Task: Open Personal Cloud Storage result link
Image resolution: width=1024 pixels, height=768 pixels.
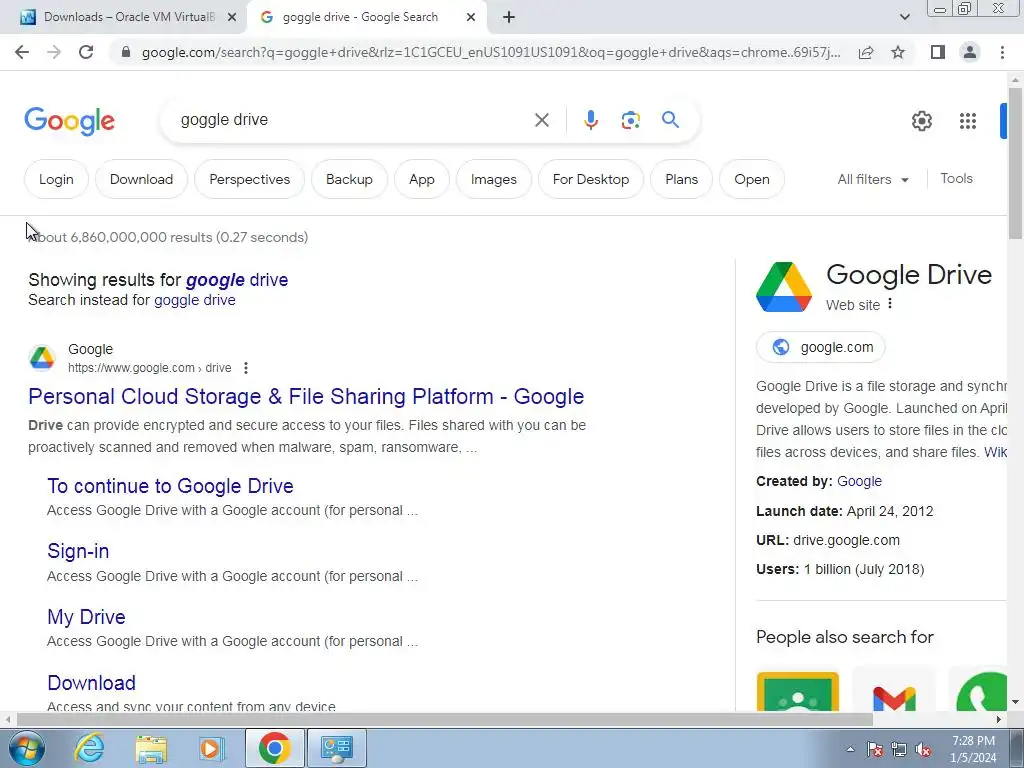Action: tap(306, 396)
